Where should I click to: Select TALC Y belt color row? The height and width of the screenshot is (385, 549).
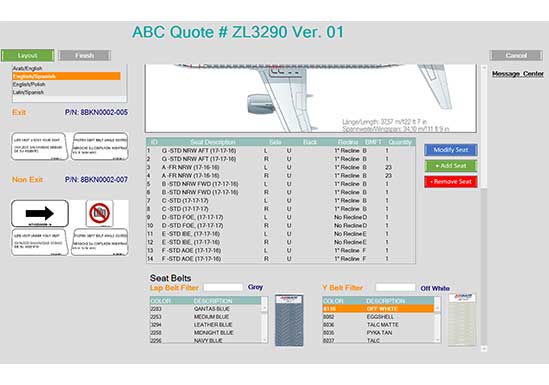coord(378,340)
